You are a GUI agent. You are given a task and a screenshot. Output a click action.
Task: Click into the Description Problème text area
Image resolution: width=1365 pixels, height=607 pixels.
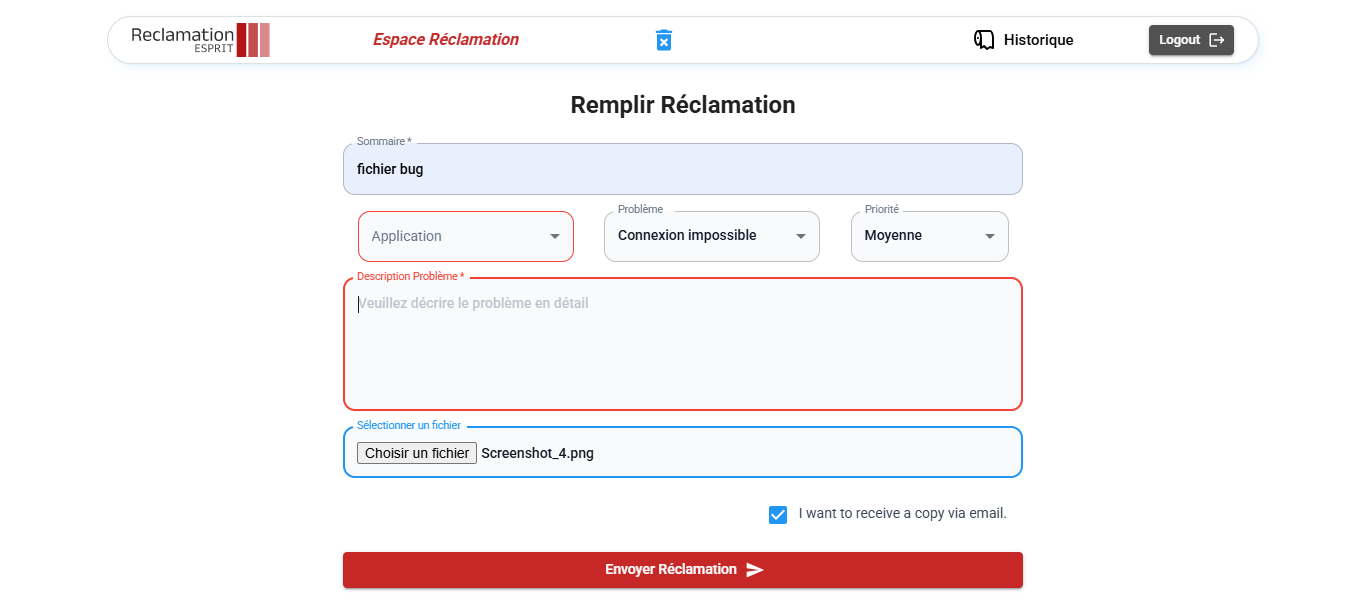683,344
